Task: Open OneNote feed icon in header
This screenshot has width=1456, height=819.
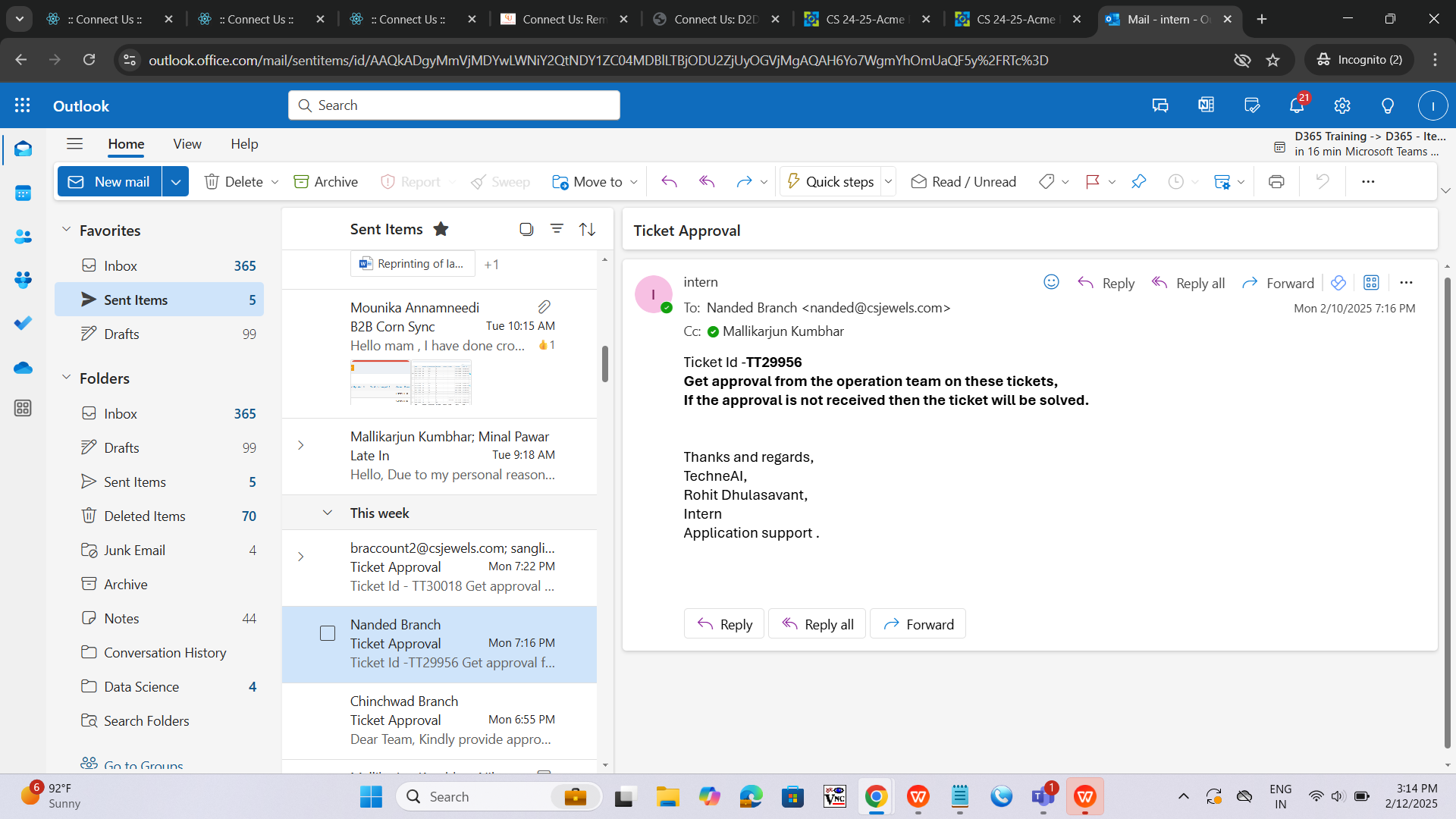Action: click(1206, 105)
